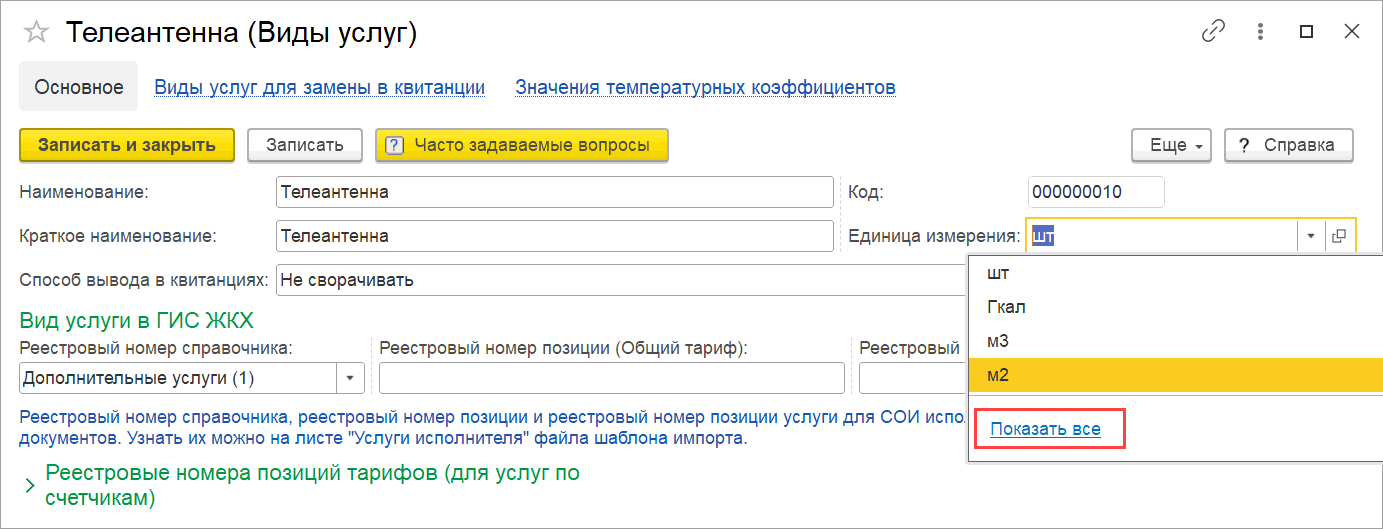Screen dimensions: 1383x529
Task: Choose м3 in the dropdown list
Action: point(998,341)
